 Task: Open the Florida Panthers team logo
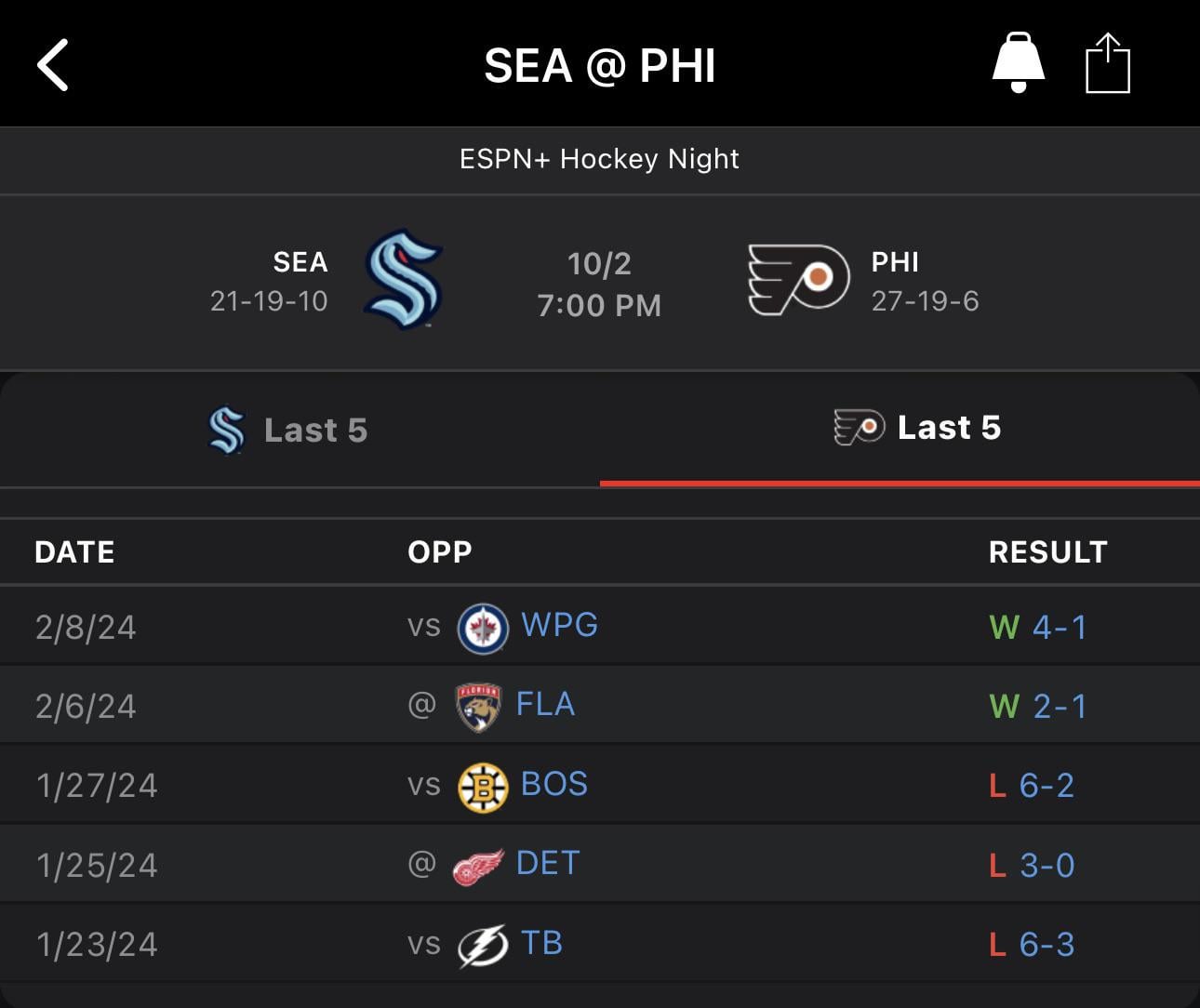[x=478, y=706]
